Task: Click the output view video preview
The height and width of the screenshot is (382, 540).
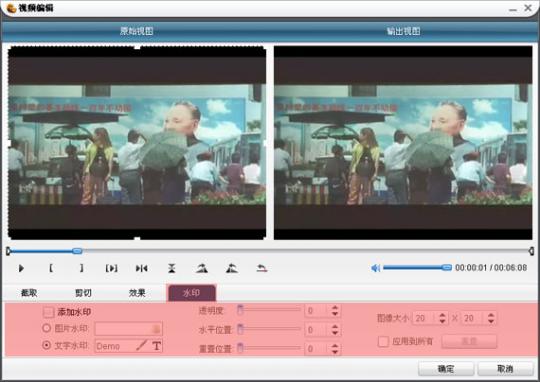Action: (x=403, y=143)
